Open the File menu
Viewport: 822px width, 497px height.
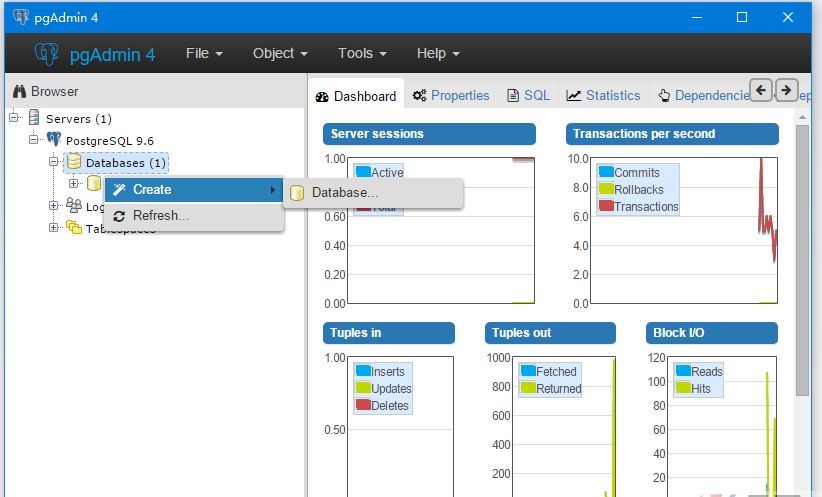[204, 53]
